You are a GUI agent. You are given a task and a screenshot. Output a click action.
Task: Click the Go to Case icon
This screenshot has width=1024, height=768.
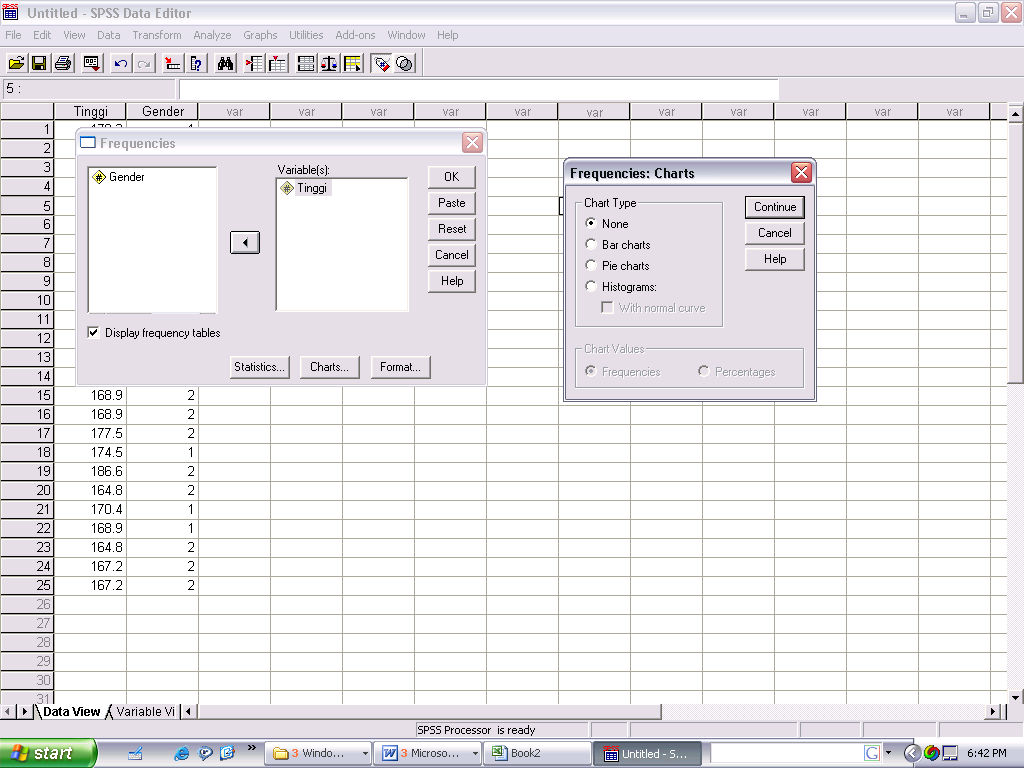pyautogui.click(x=172, y=63)
